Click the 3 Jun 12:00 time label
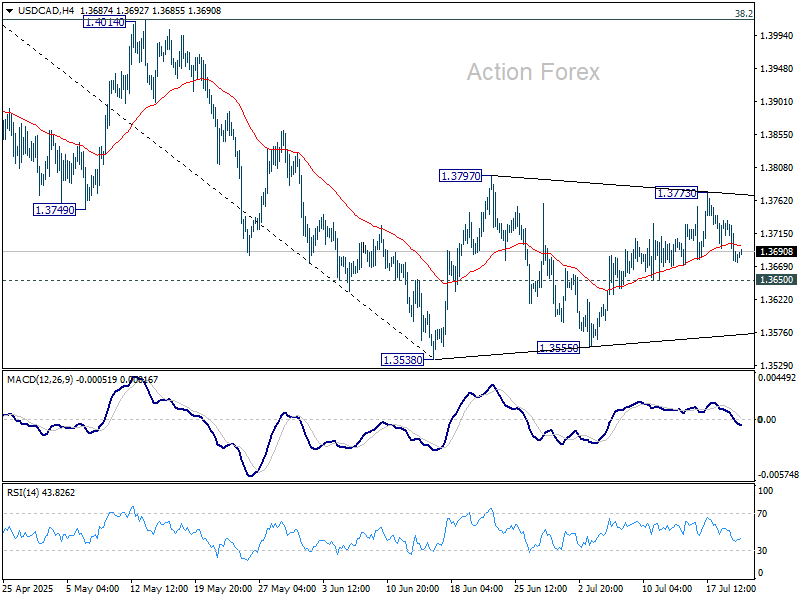The image size is (800, 600). [346, 589]
